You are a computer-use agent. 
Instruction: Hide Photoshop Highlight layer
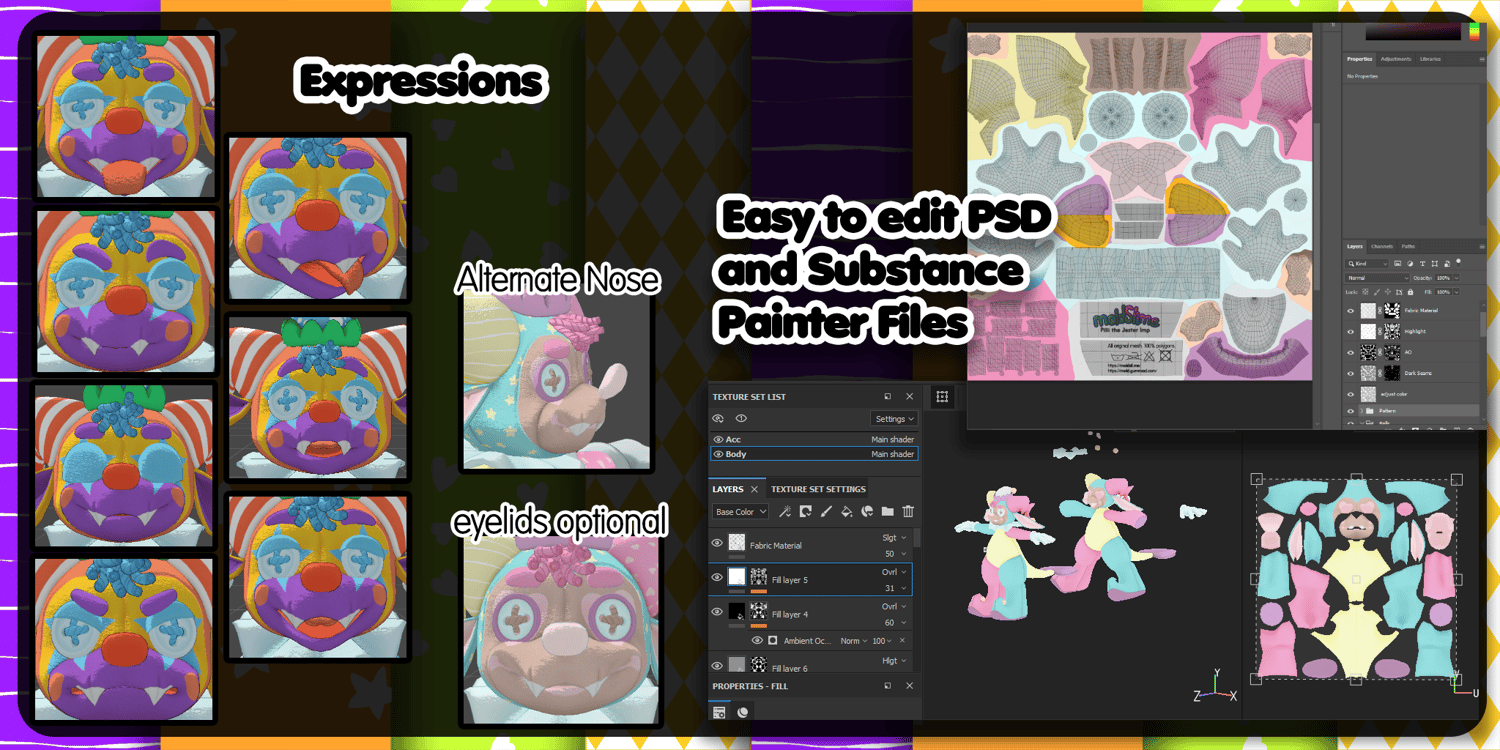(x=1351, y=331)
